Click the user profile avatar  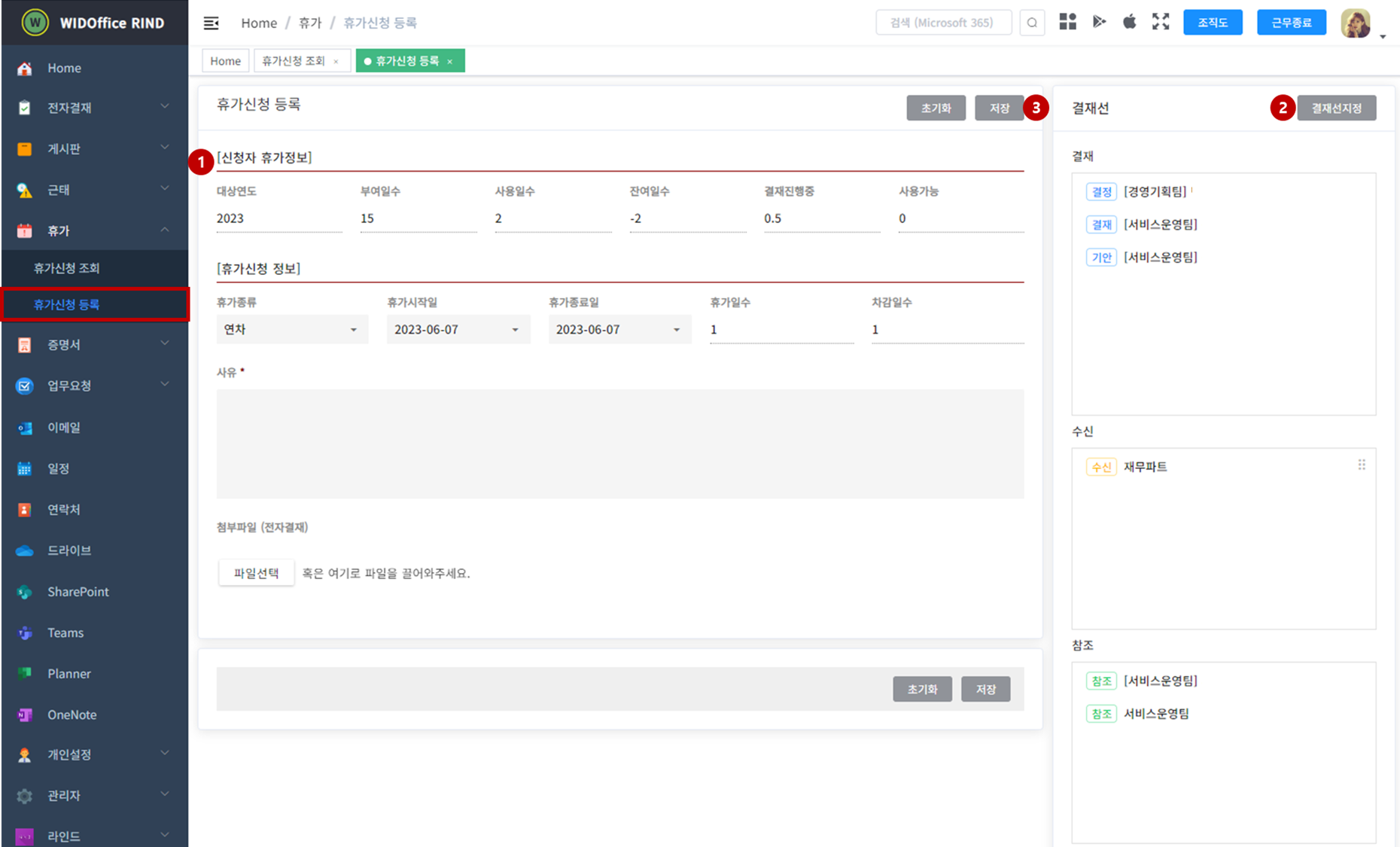pos(1356,23)
